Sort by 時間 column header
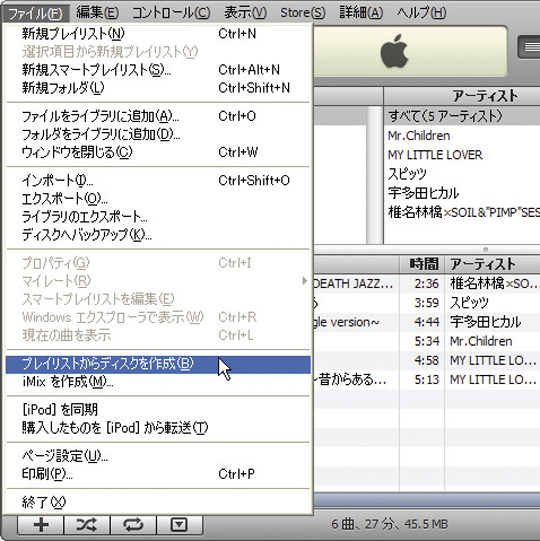The image size is (540, 541). pyautogui.click(x=422, y=264)
